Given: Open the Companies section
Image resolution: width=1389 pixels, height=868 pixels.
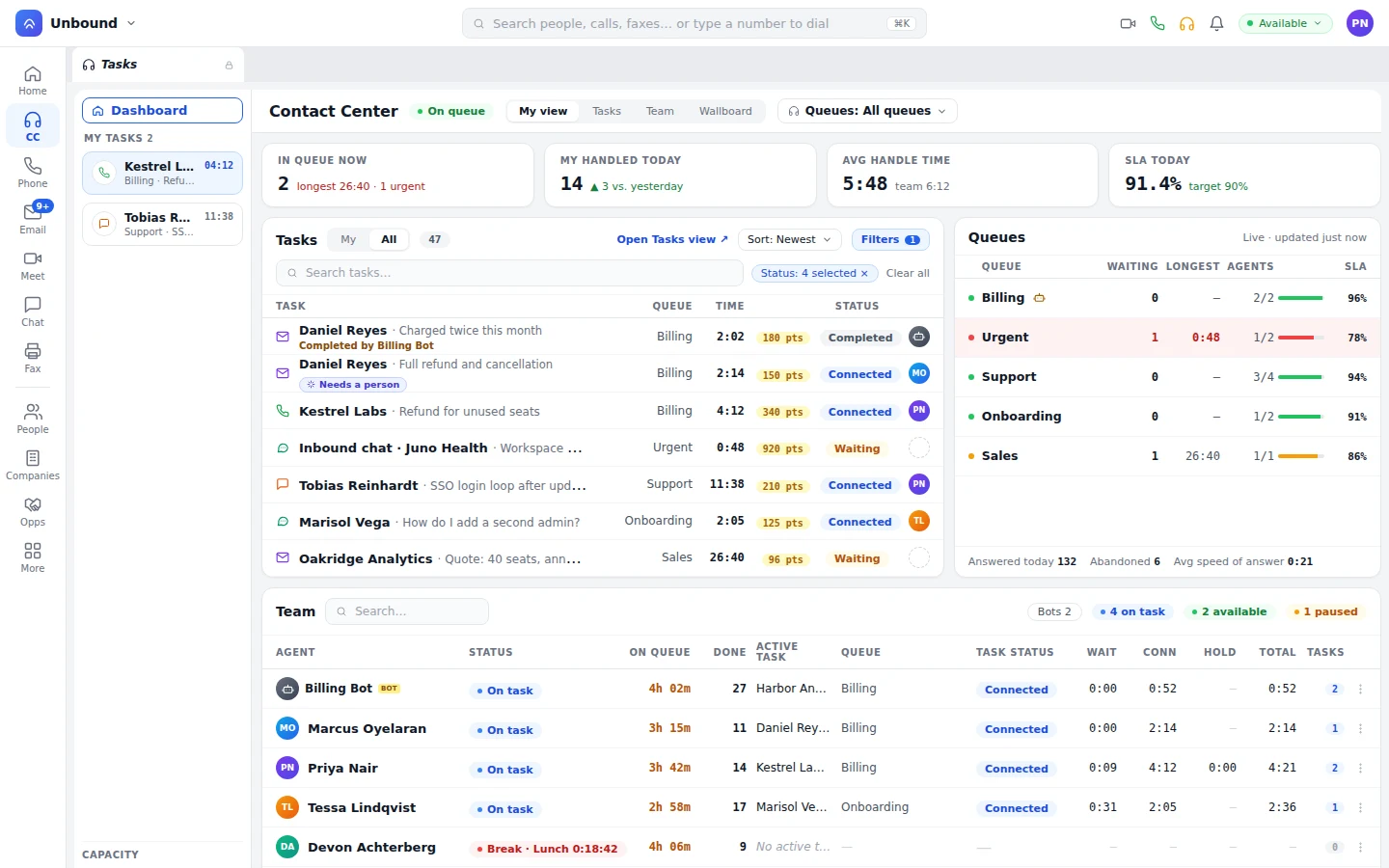Looking at the screenshot, I should tap(33, 465).
